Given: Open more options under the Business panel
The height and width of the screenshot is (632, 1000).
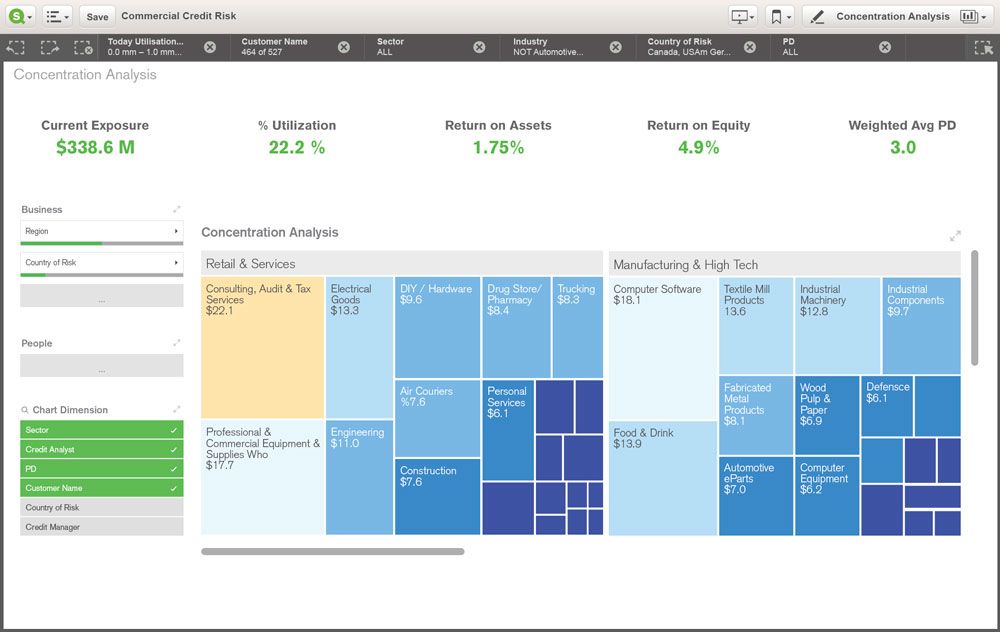Looking at the screenshot, I should pyautogui.click(x=100, y=294).
